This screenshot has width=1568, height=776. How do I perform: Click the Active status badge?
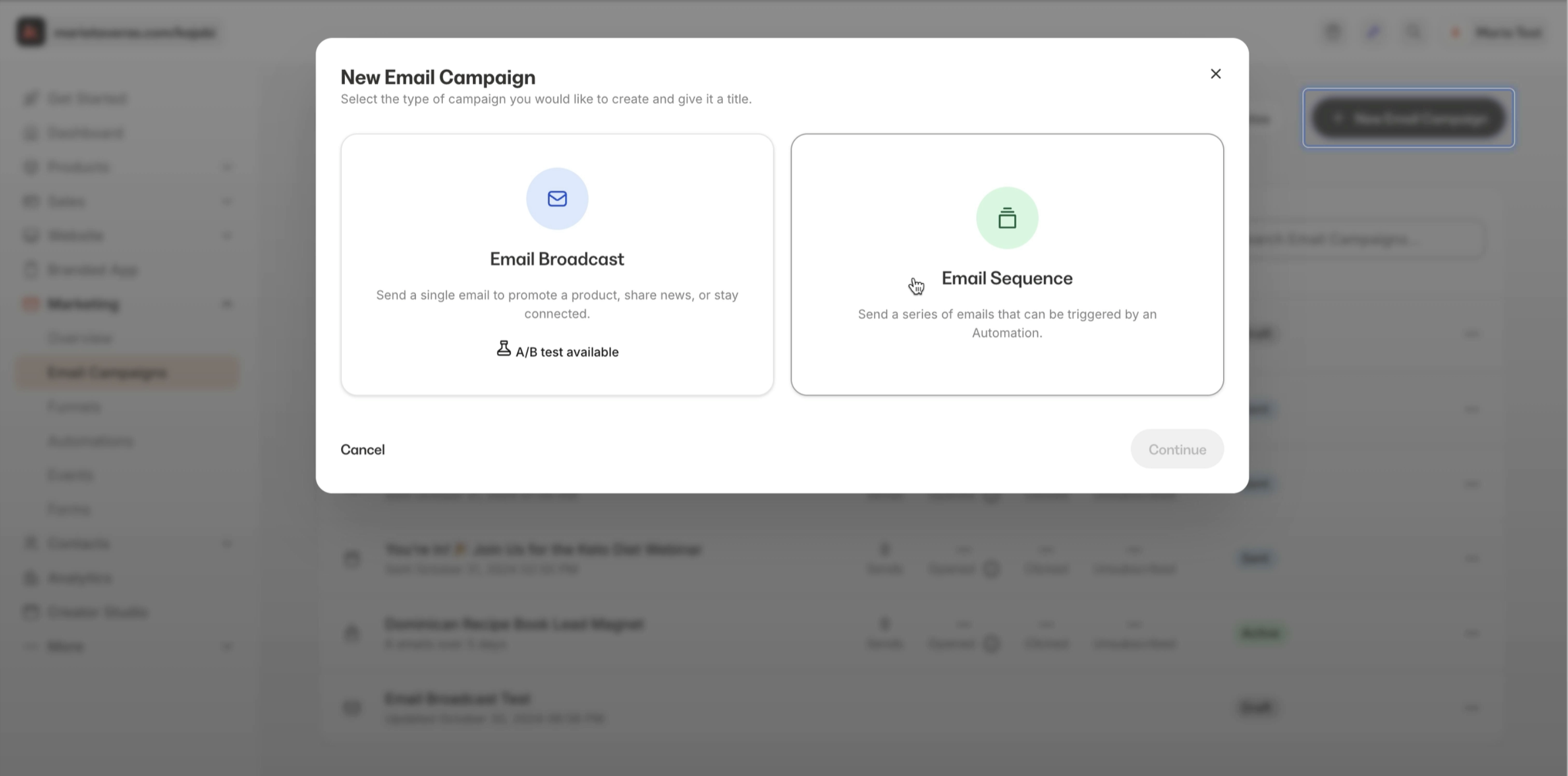tap(1259, 633)
